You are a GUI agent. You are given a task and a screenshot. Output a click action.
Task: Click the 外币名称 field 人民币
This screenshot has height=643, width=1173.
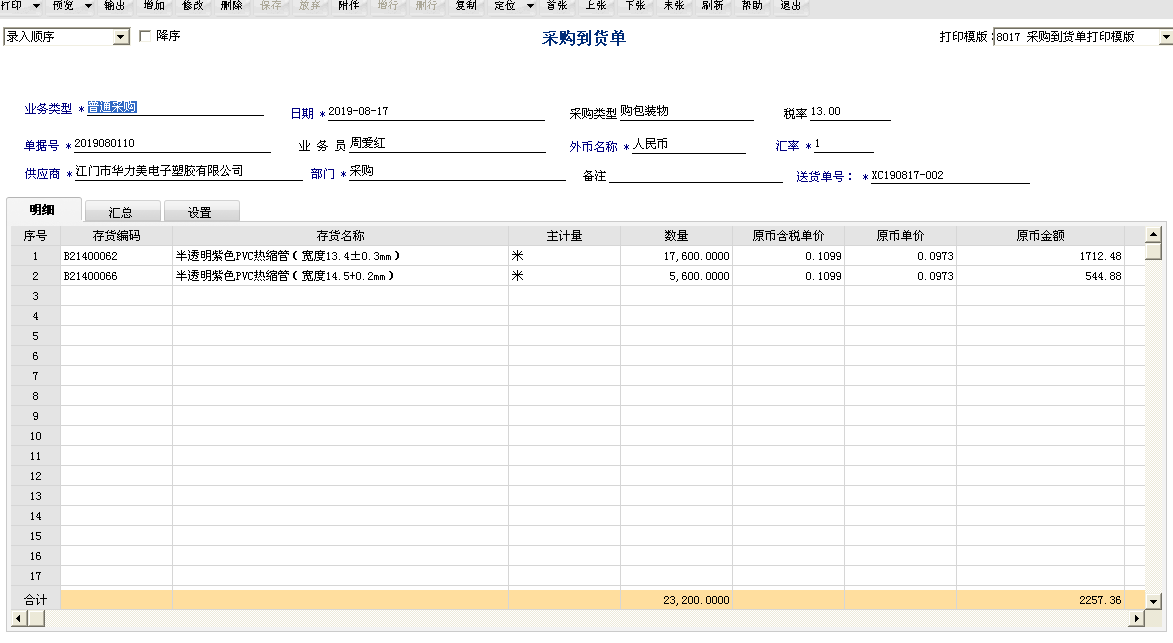coord(688,144)
